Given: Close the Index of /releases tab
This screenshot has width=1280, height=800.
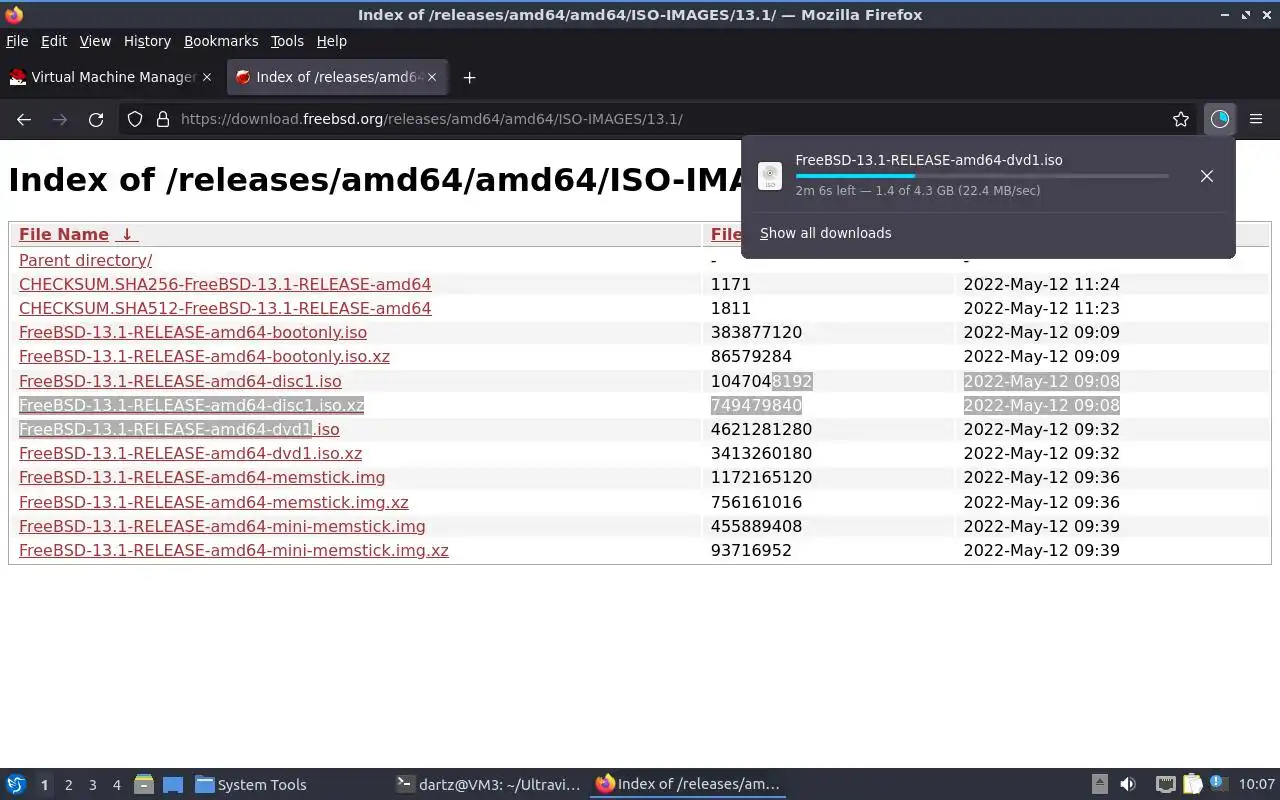Looking at the screenshot, I should [x=434, y=77].
